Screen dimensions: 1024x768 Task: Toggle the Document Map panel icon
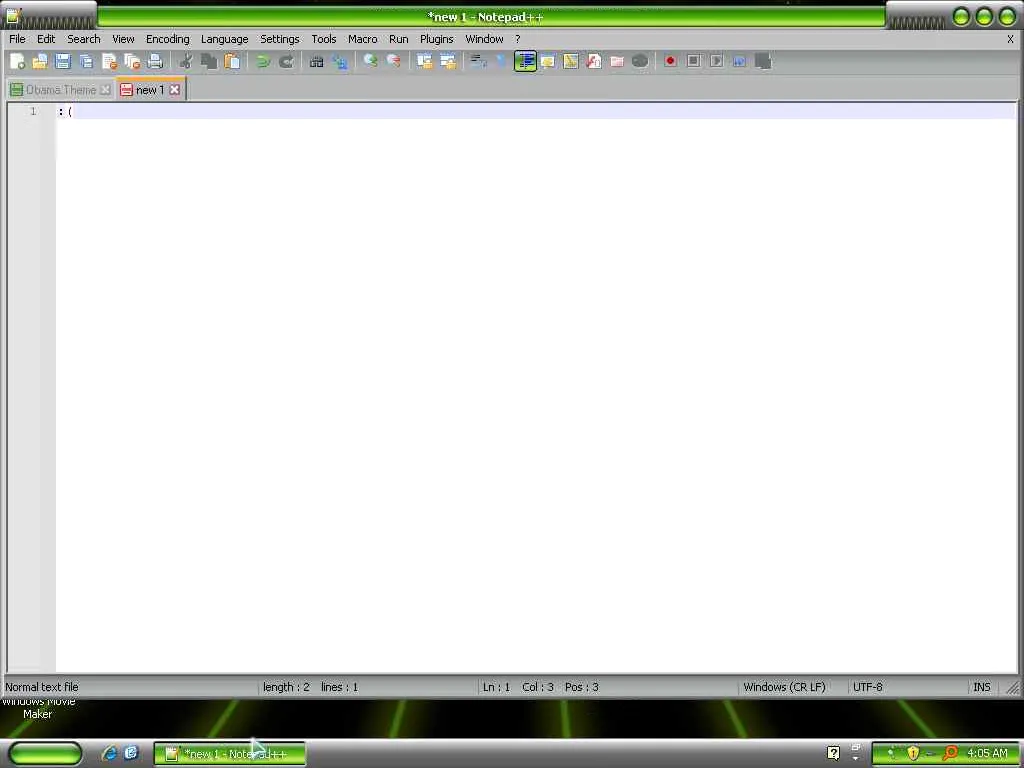pyautogui.click(x=571, y=61)
